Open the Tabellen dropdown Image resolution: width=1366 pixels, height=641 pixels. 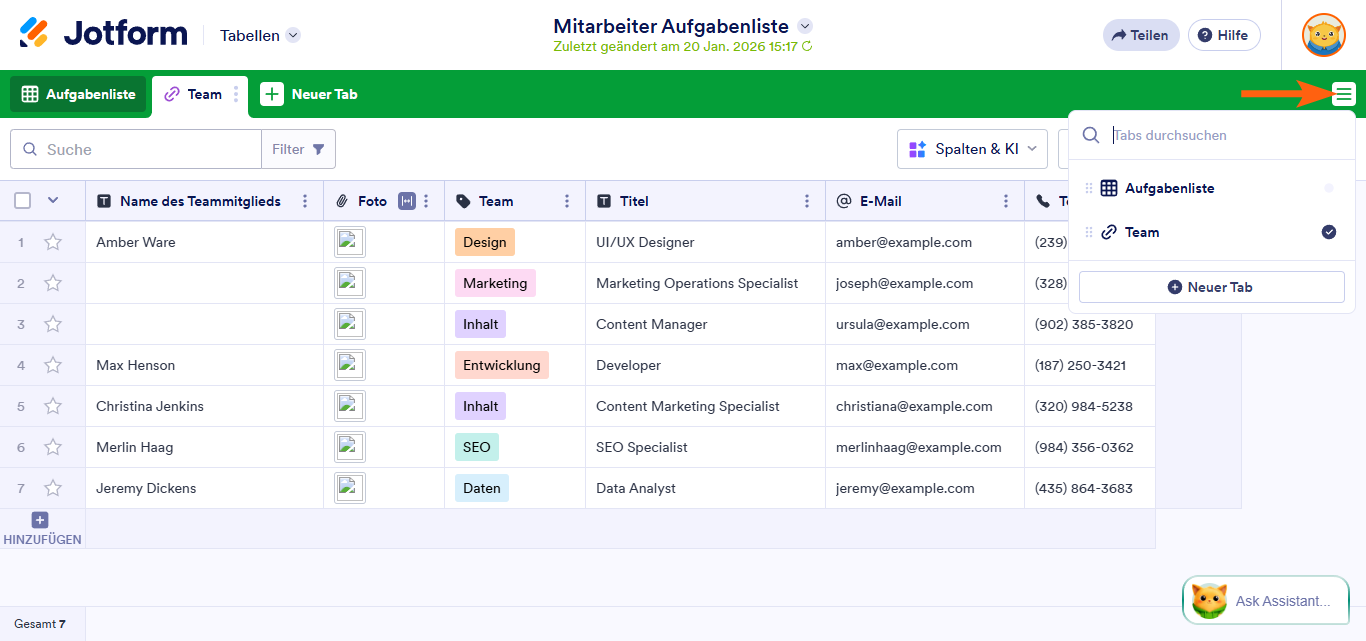pyautogui.click(x=256, y=34)
